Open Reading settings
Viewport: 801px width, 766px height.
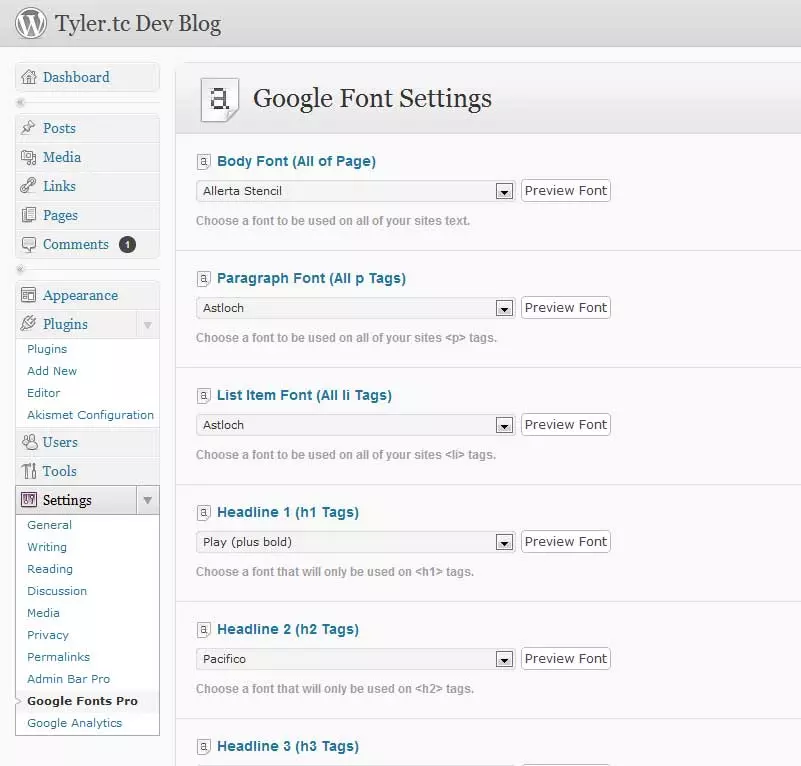(x=50, y=569)
